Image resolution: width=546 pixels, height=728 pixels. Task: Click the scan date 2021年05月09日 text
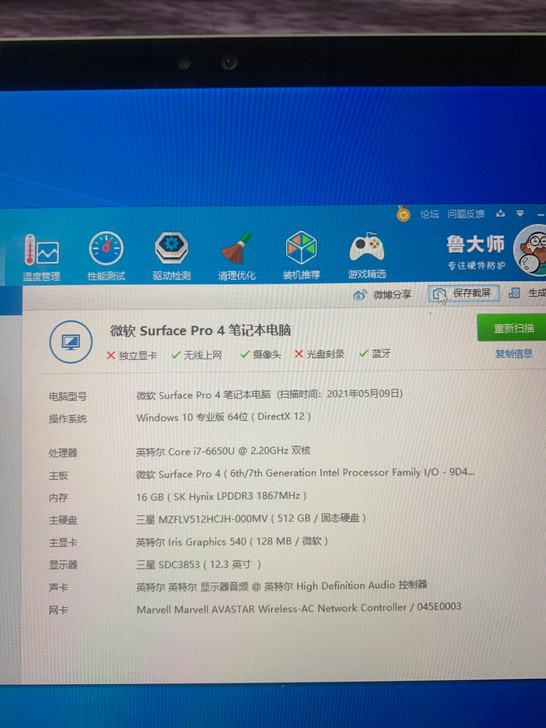coord(363,394)
